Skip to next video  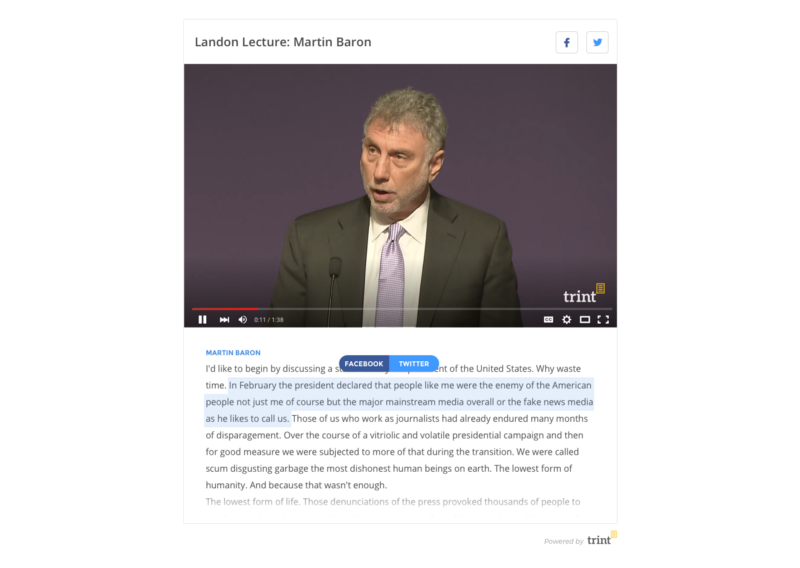(x=224, y=319)
